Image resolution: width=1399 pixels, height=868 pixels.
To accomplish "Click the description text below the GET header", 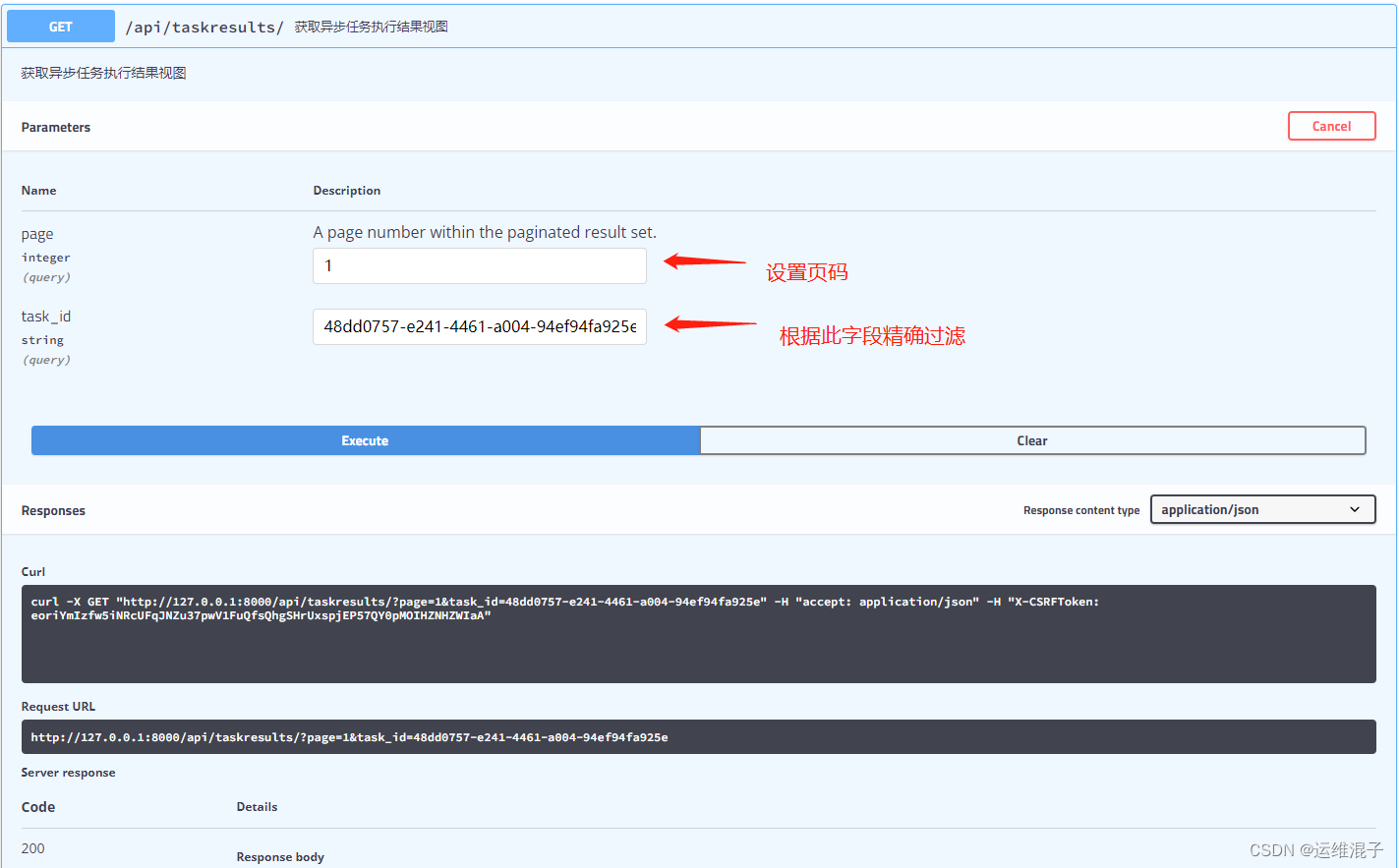I will tap(103, 73).
